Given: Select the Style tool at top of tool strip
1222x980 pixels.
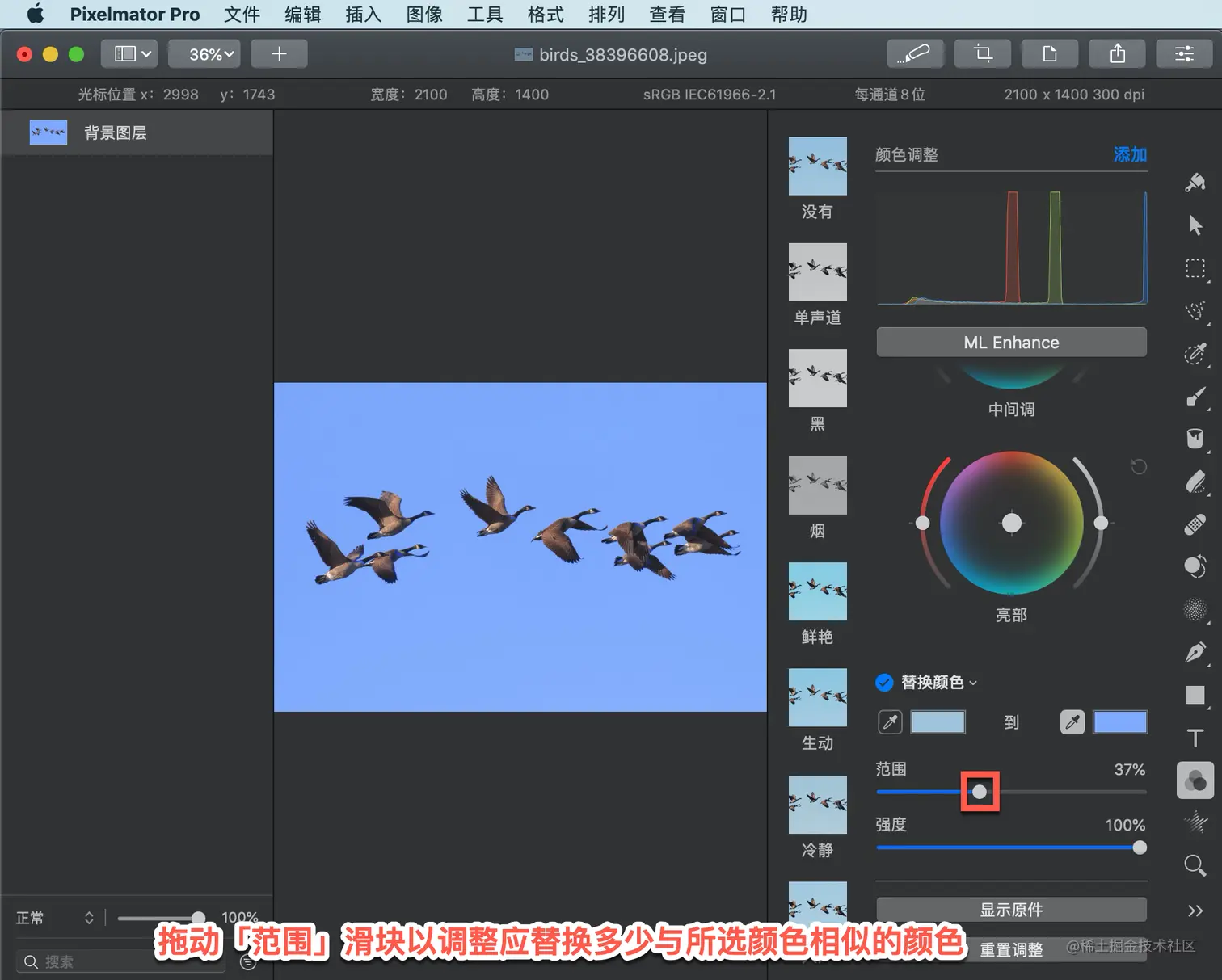Looking at the screenshot, I should (x=1195, y=183).
